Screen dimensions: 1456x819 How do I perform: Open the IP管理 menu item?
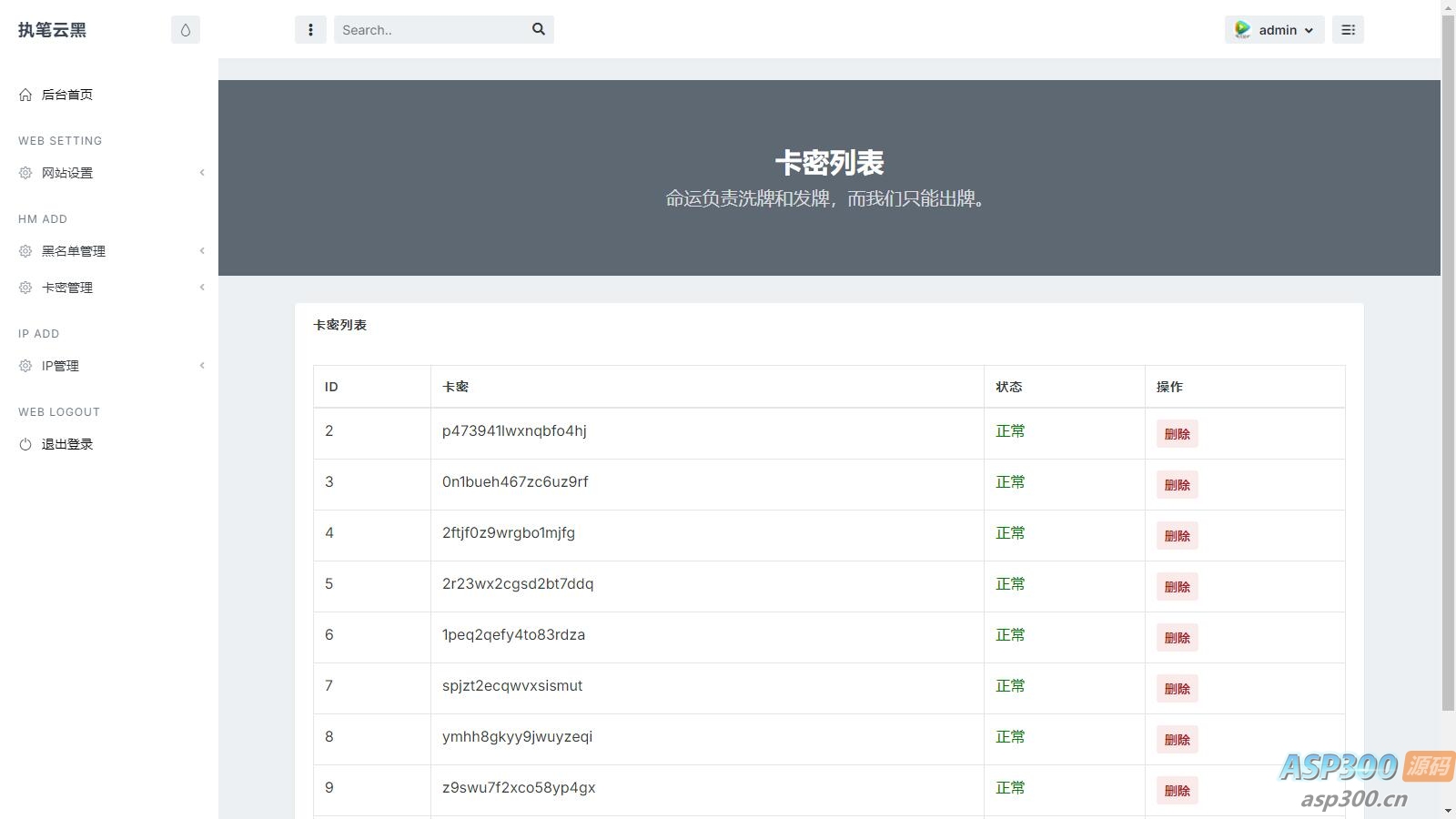tap(60, 366)
